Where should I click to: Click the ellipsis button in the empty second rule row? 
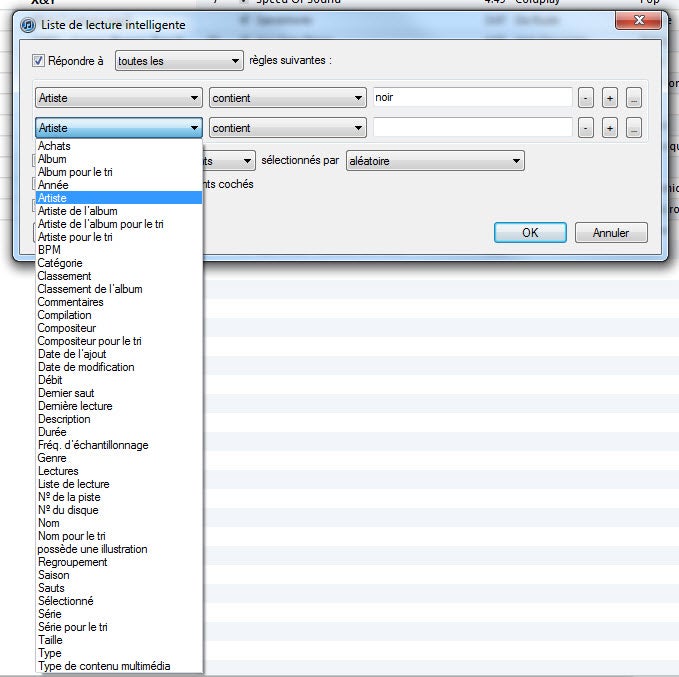pos(634,128)
